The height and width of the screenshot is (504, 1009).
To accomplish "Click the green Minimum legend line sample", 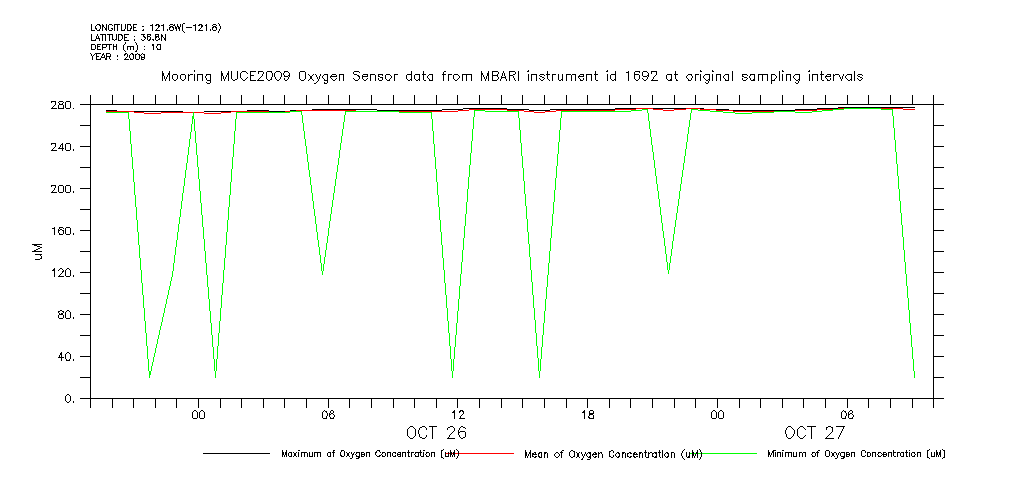I will coord(728,454).
